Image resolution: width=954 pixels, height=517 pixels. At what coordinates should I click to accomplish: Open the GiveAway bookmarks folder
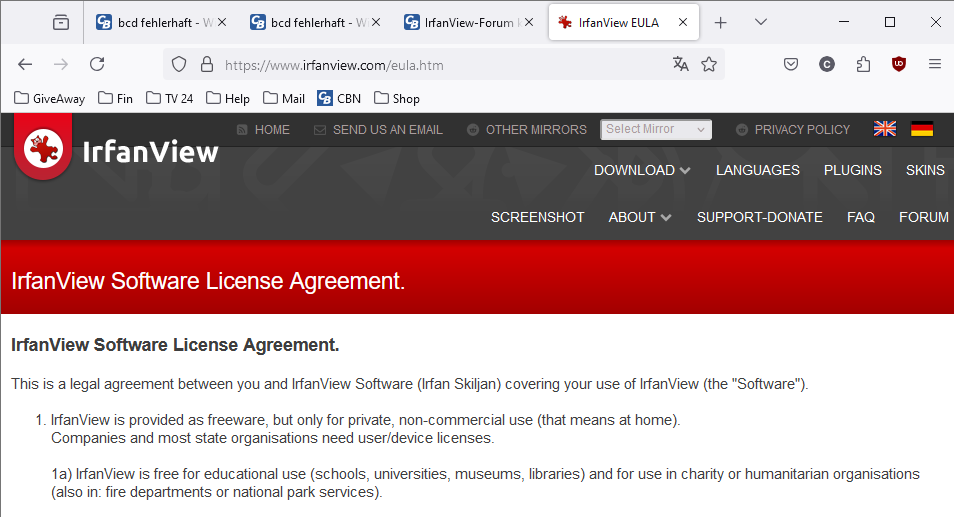[50, 99]
